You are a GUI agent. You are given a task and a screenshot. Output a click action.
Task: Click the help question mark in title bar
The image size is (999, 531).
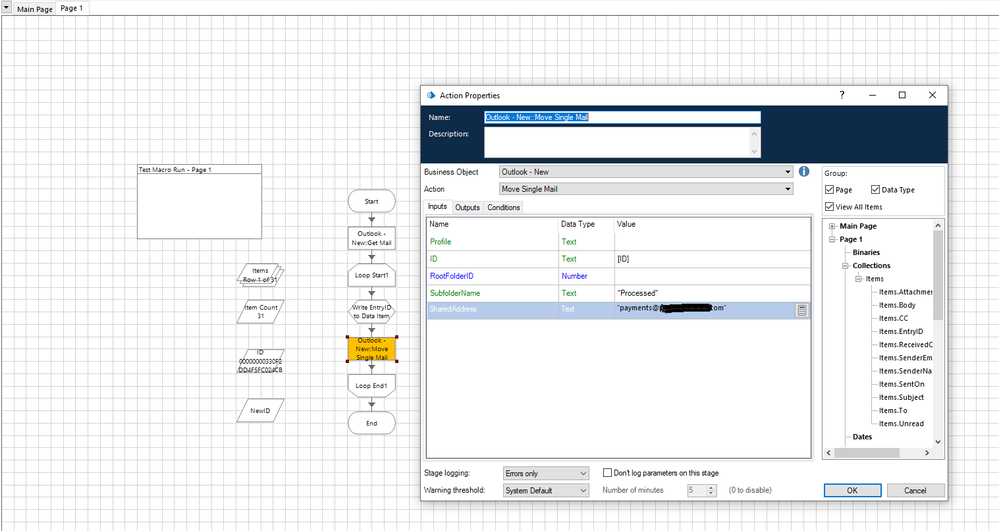840,95
